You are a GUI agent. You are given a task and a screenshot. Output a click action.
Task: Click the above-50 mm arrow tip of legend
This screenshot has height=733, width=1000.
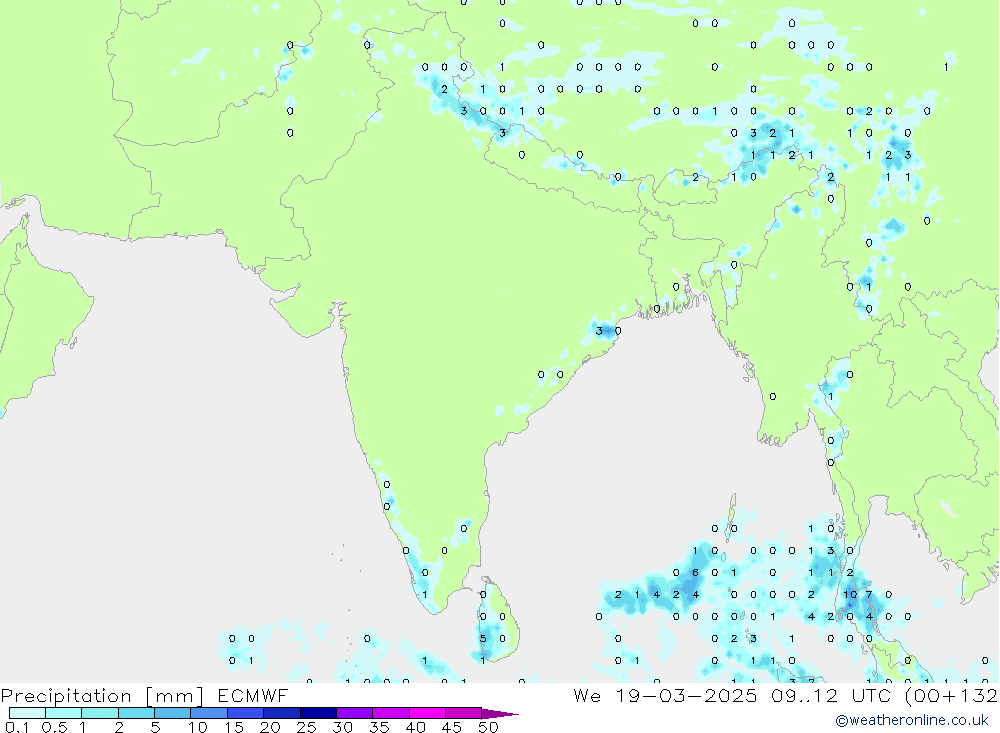501,713
